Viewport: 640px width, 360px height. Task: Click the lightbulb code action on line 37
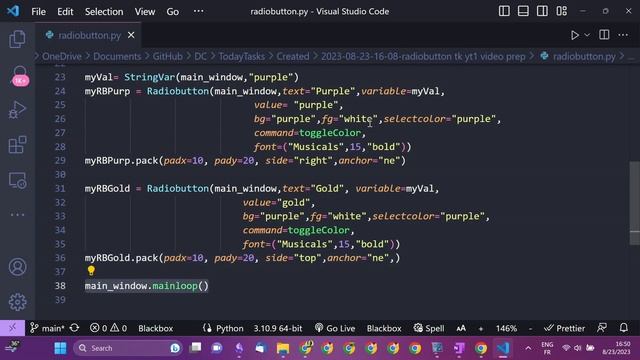tap(91, 271)
